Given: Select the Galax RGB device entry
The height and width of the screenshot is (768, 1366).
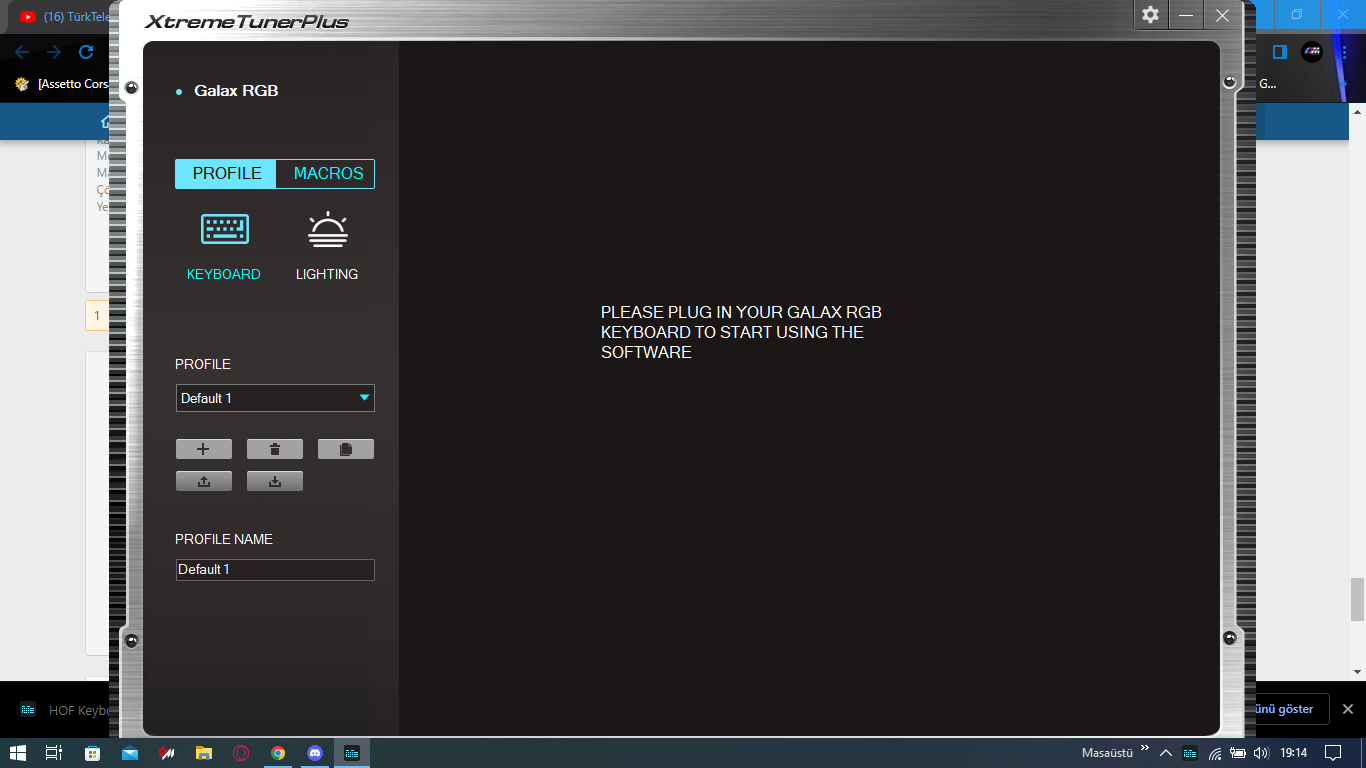Looking at the screenshot, I should pos(236,91).
